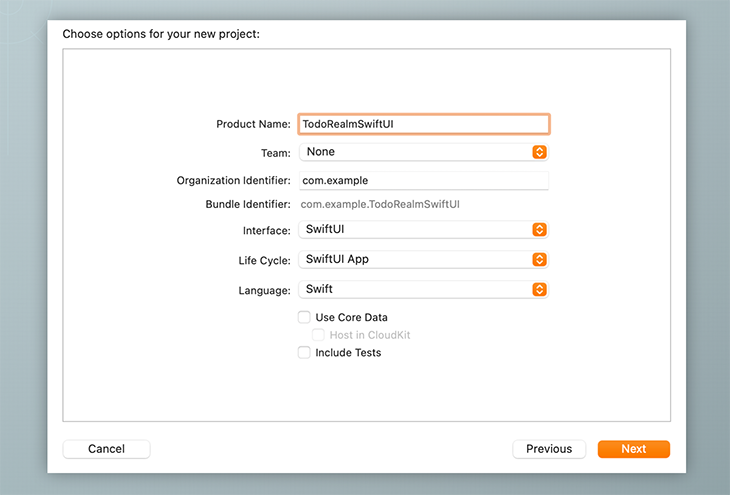The height and width of the screenshot is (495, 730).
Task: Open the Language dropdown showing Swift
Action: 415,290
